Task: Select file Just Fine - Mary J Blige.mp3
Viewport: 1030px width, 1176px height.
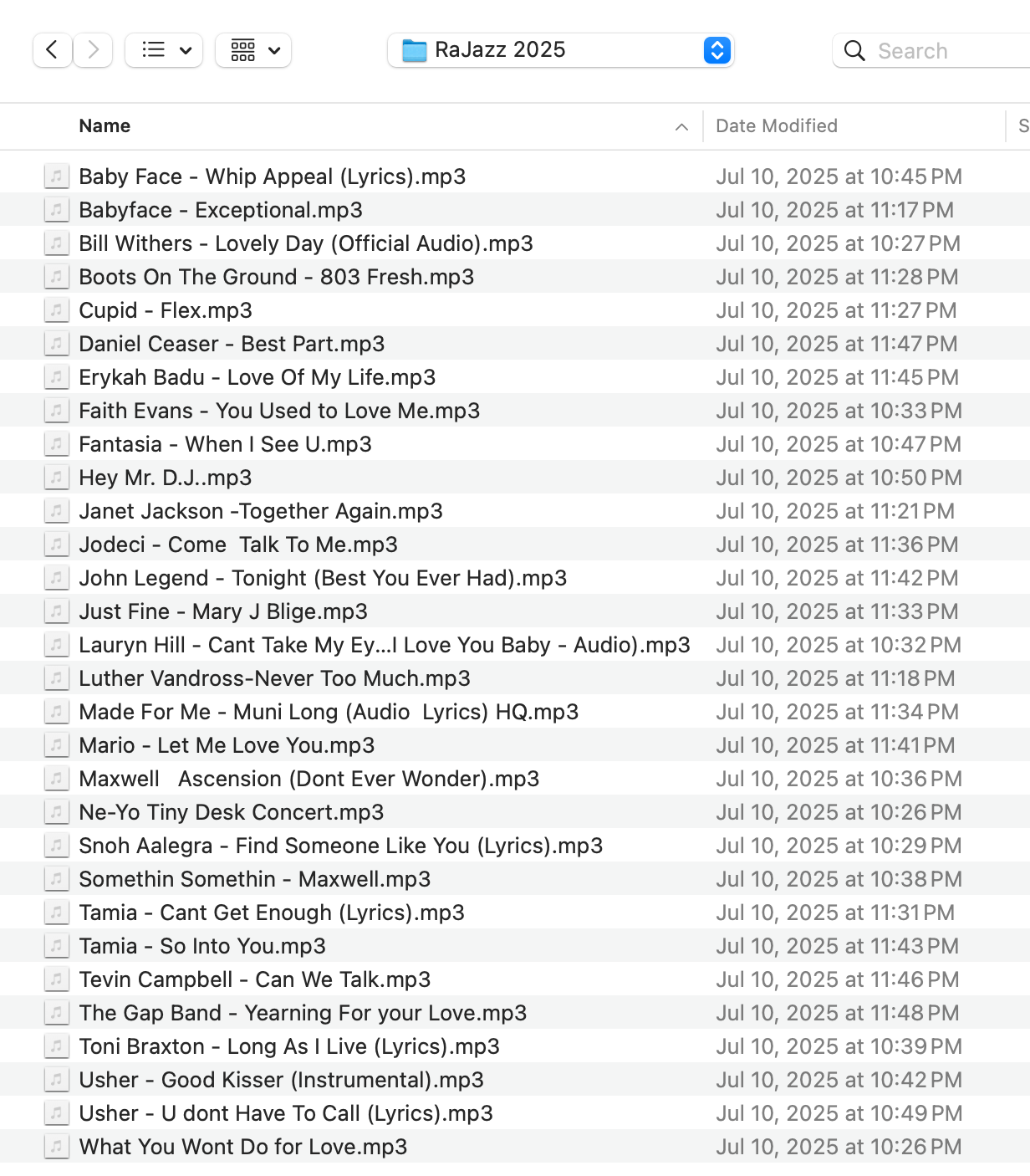Action: 223,611
